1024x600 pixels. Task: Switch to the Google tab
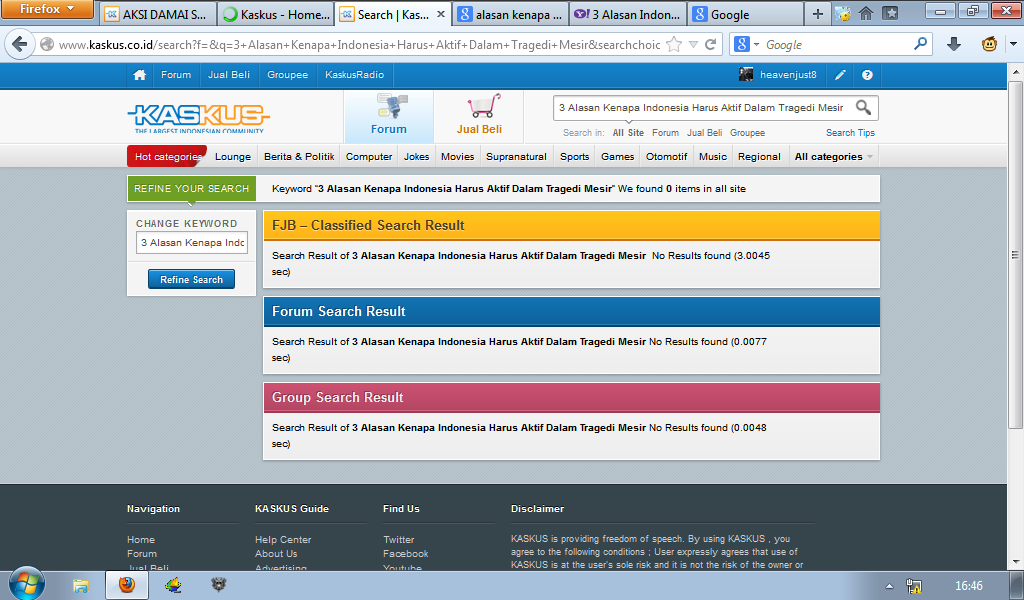tap(746, 14)
